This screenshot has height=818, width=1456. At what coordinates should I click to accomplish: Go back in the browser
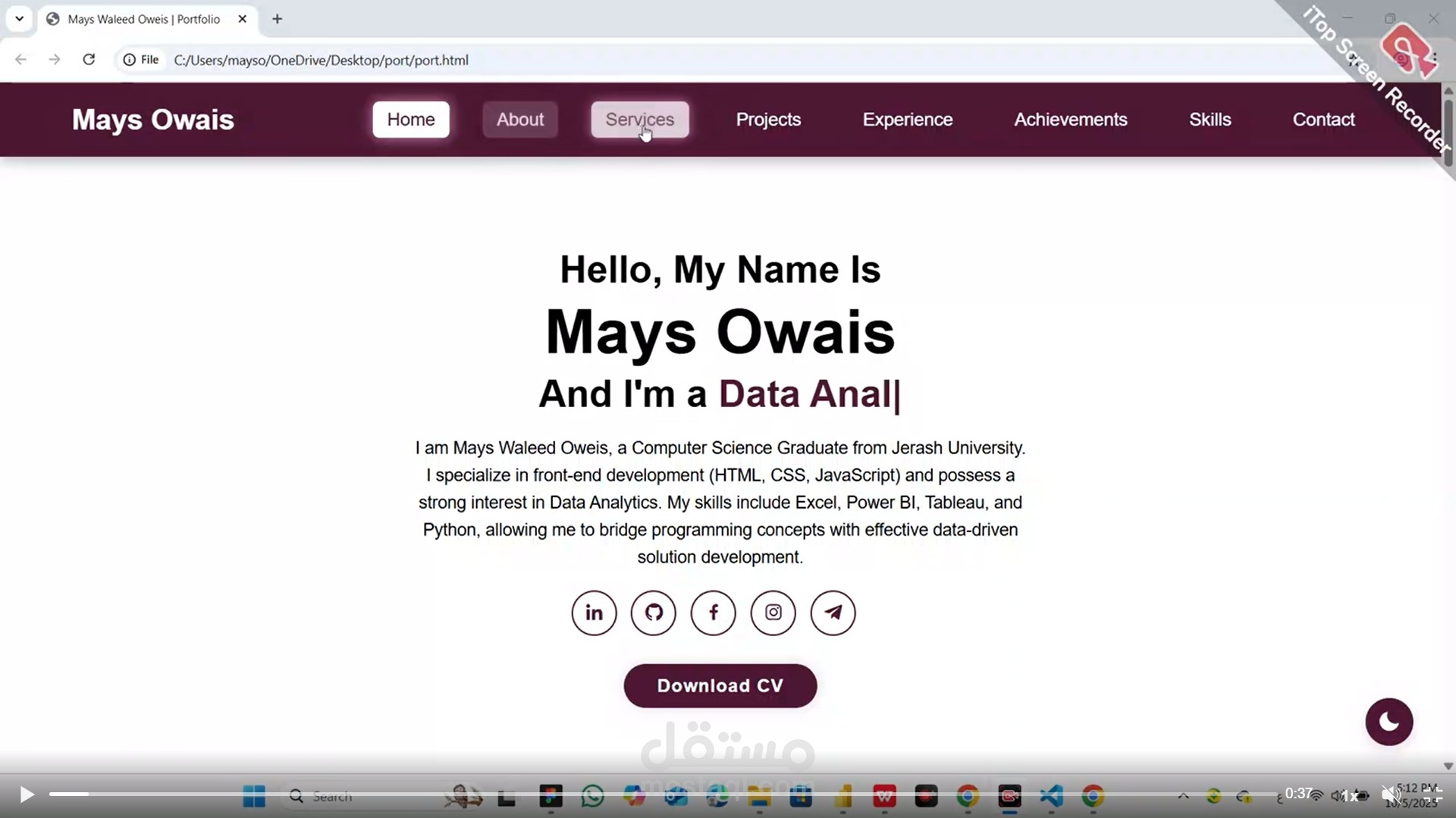tap(20, 60)
